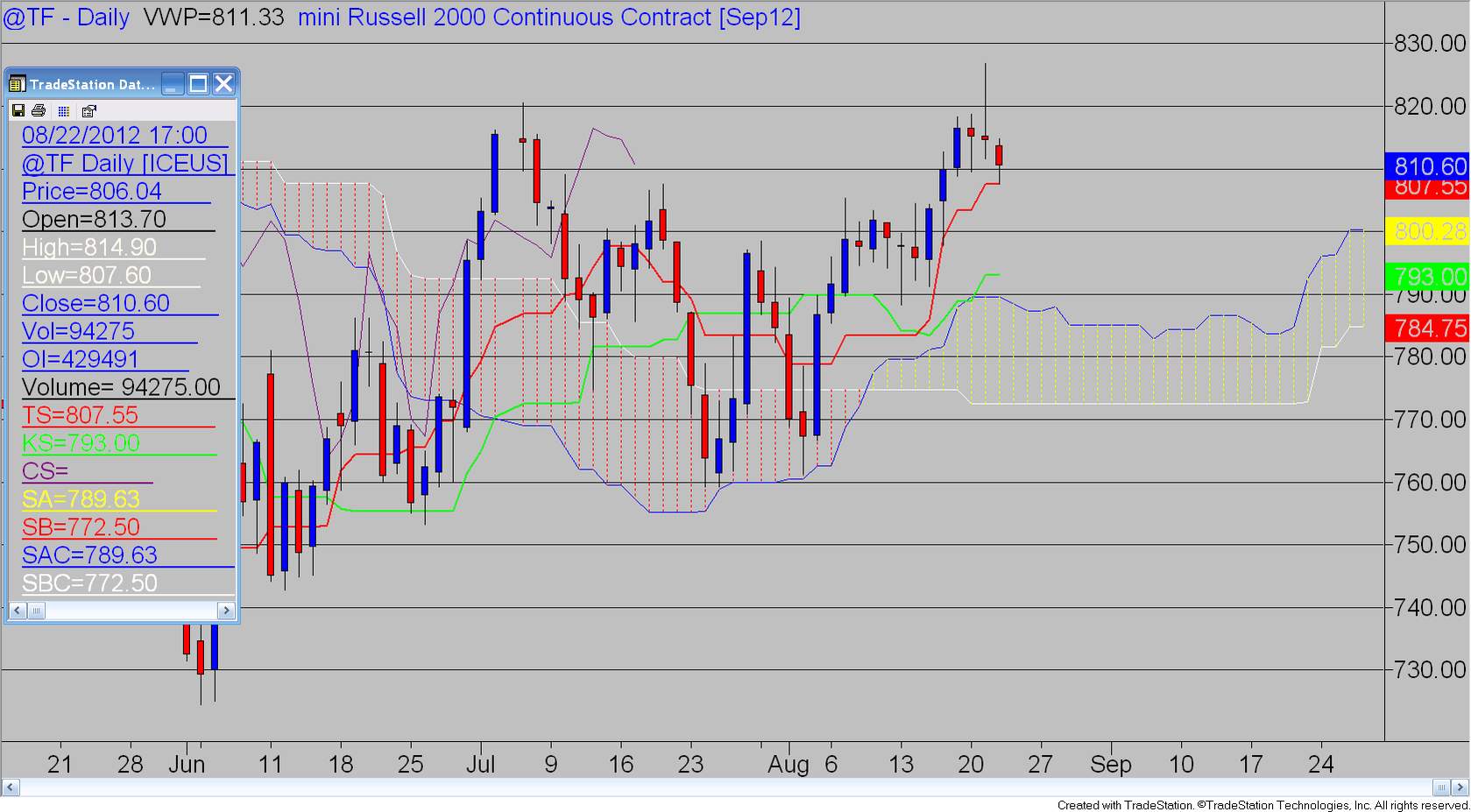This screenshot has height=812, width=1471.
Task: Click the '28' date label on the time axis
Action: click(x=130, y=764)
